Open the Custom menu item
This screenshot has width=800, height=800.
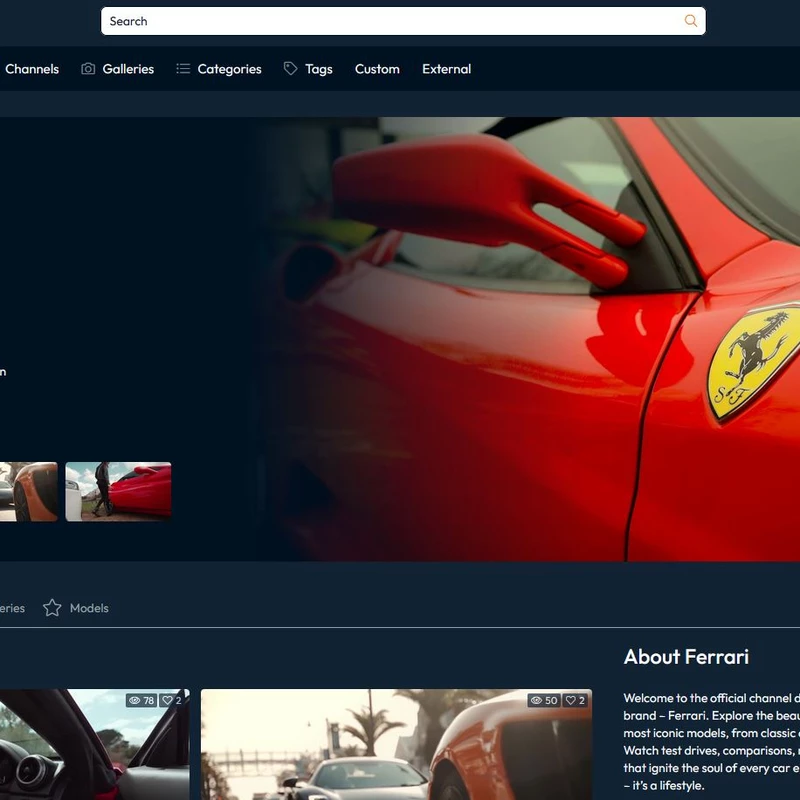377,69
